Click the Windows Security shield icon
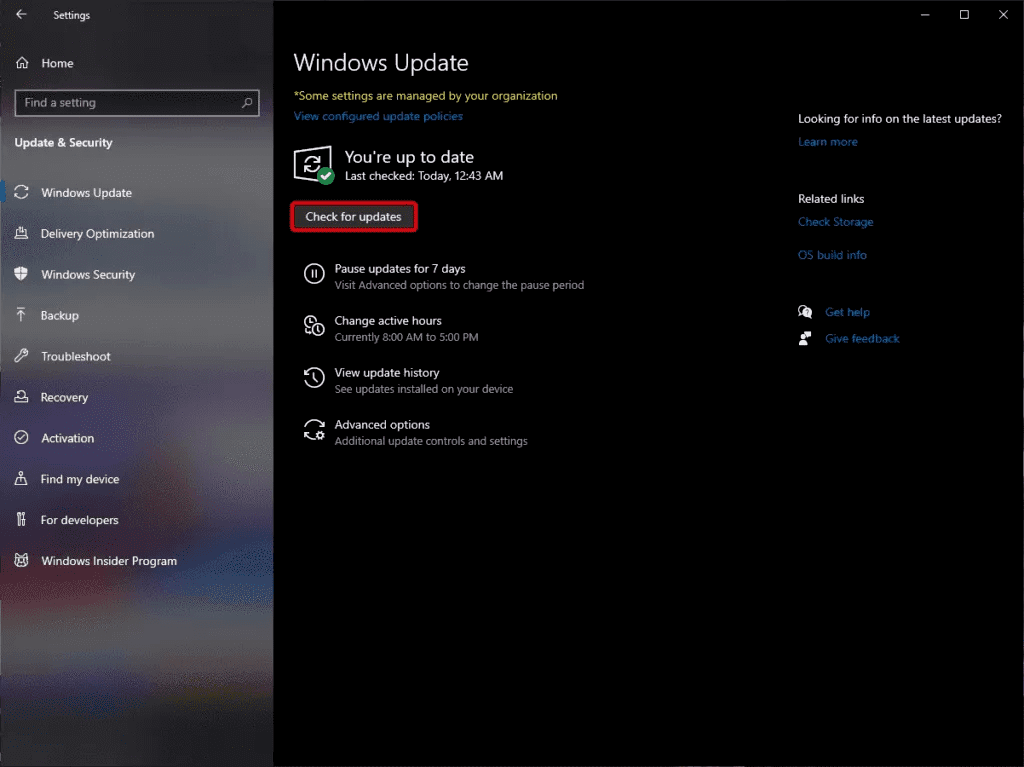The width and height of the screenshot is (1024, 767). point(22,274)
